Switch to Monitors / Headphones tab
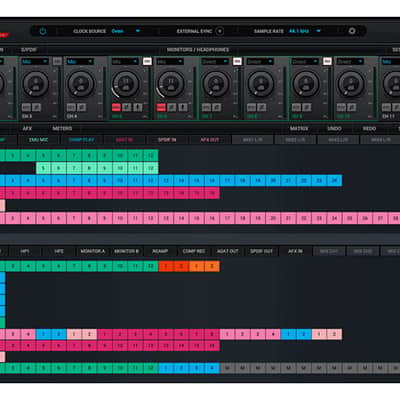This screenshot has height=400, width=400. pos(198,50)
